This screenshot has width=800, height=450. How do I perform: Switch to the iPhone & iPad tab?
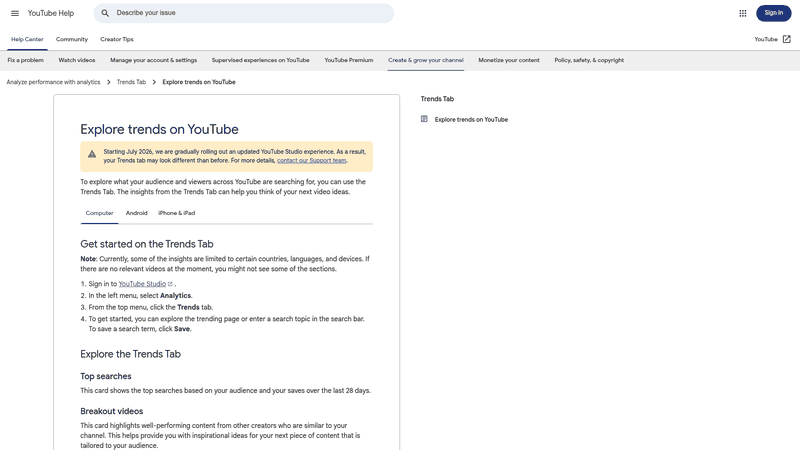(x=177, y=213)
